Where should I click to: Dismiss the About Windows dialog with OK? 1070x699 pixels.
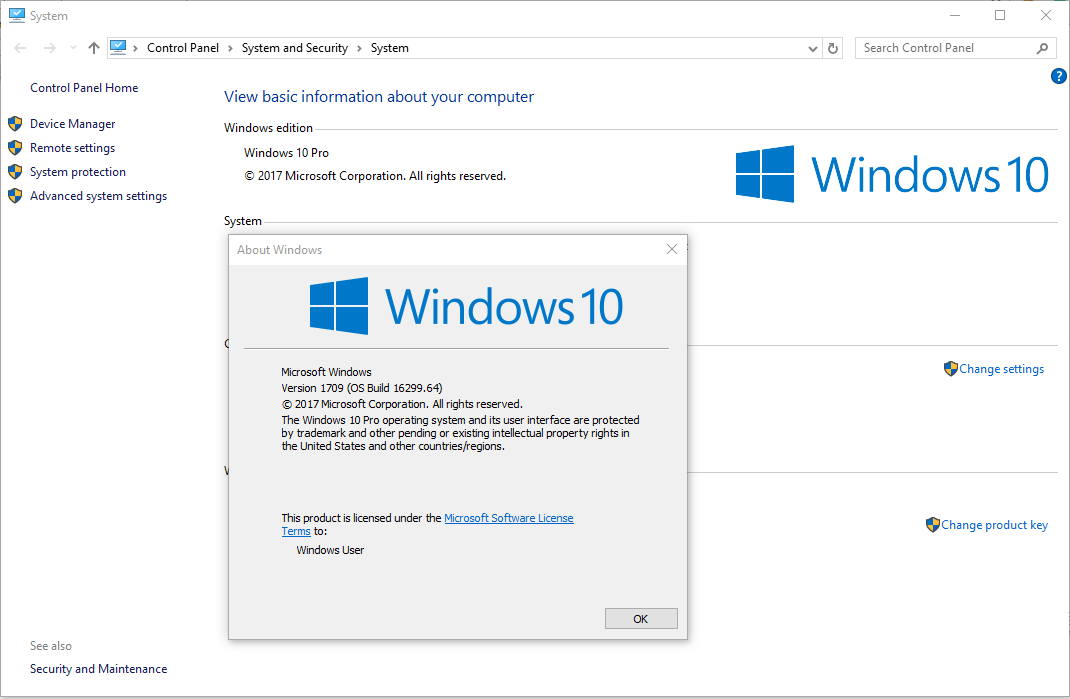pyautogui.click(x=640, y=618)
